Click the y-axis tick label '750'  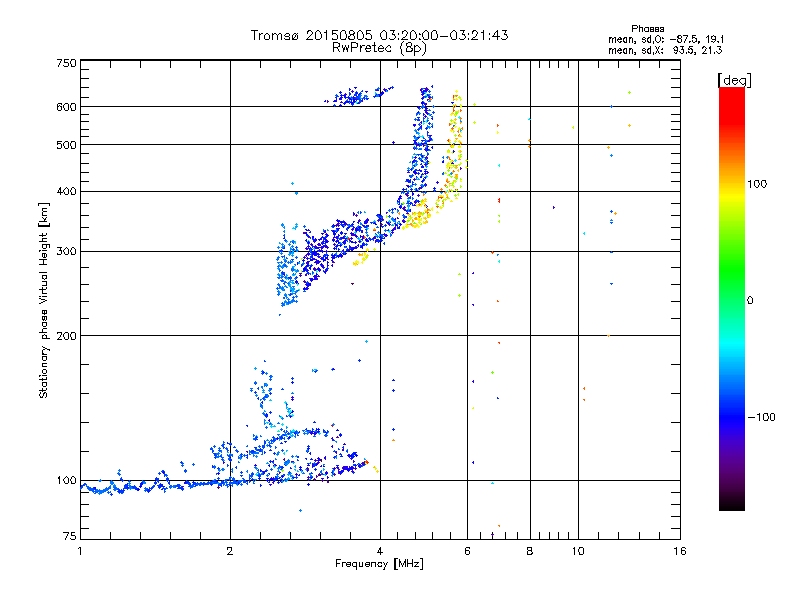pyautogui.click(x=66, y=63)
